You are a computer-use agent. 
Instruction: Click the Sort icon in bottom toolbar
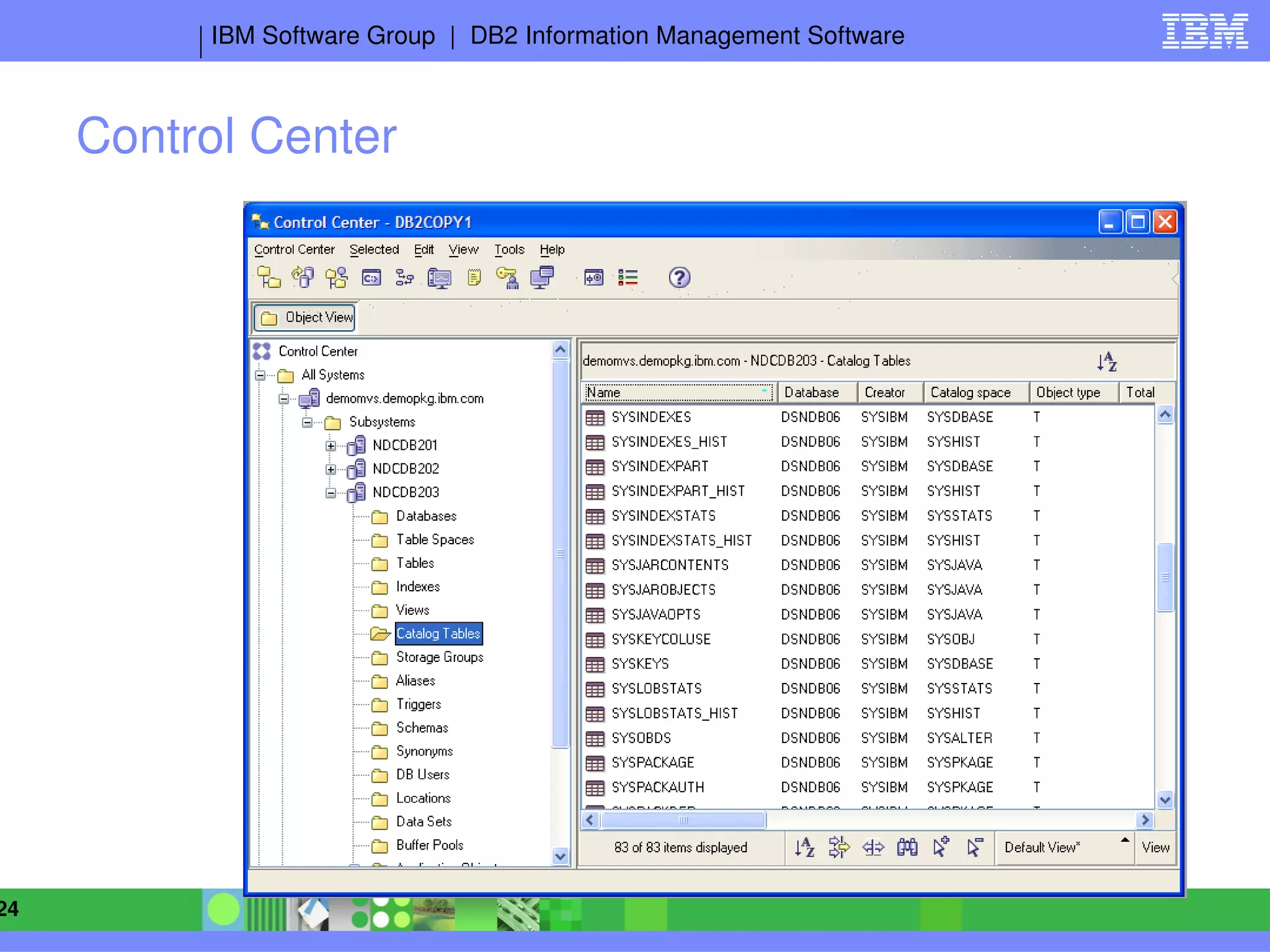[x=804, y=847]
